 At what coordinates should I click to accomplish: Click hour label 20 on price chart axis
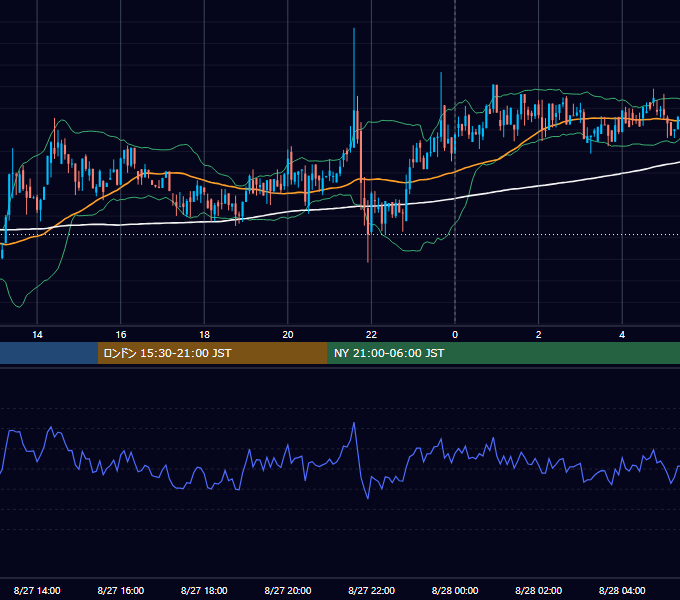click(x=288, y=335)
